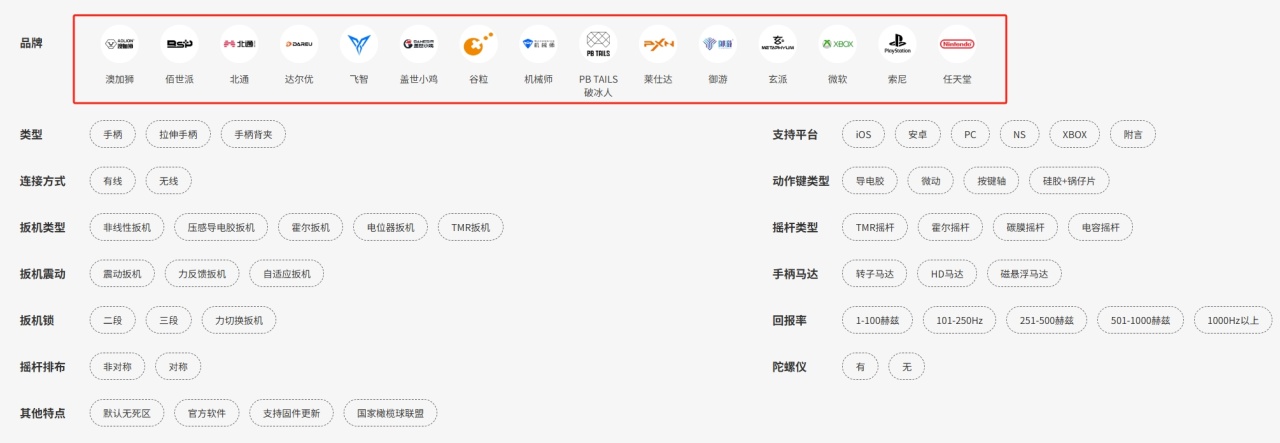Pick 转子马达 motor filter
Viewport: 1280px width, 443px height.
coord(875,274)
